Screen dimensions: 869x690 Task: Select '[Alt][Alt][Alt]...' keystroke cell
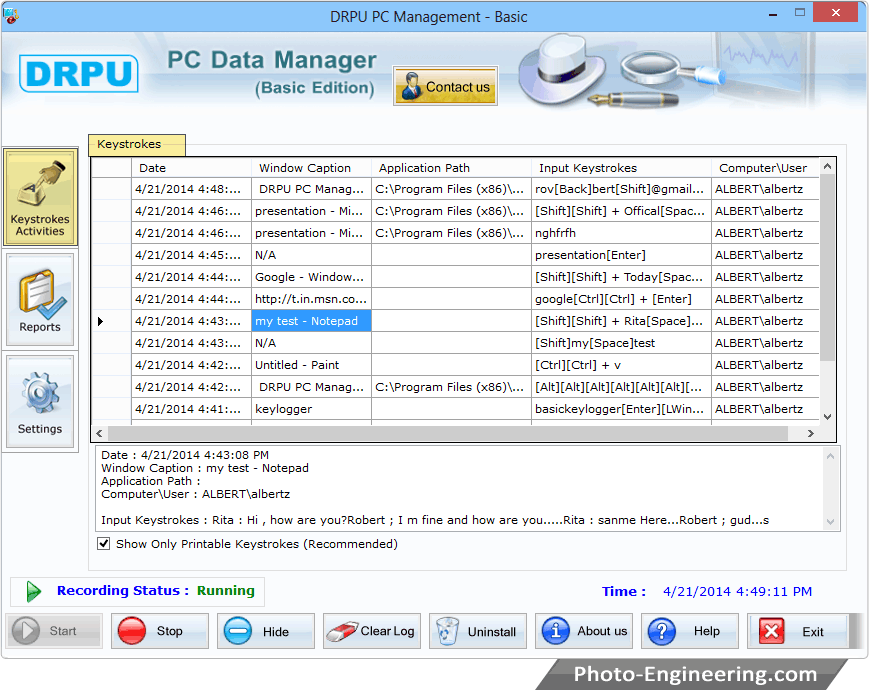621,387
